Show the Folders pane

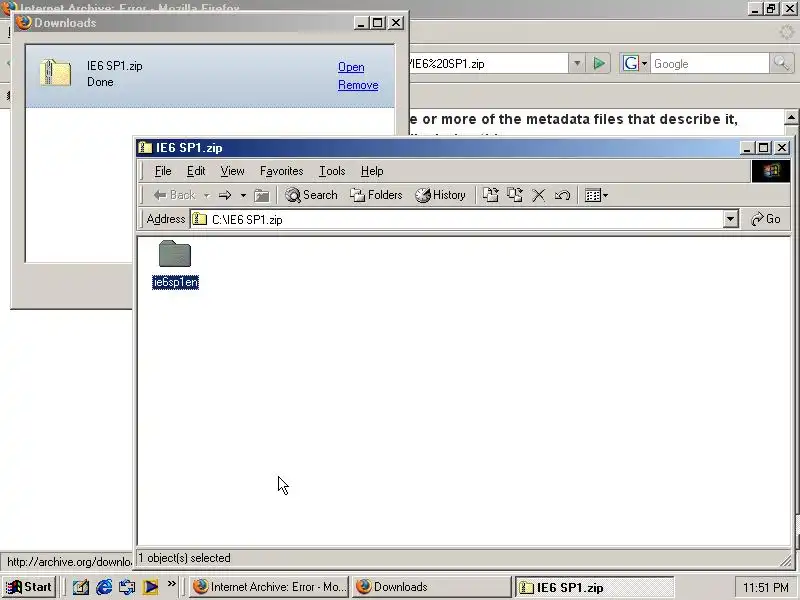pyautogui.click(x=376, y=195)
